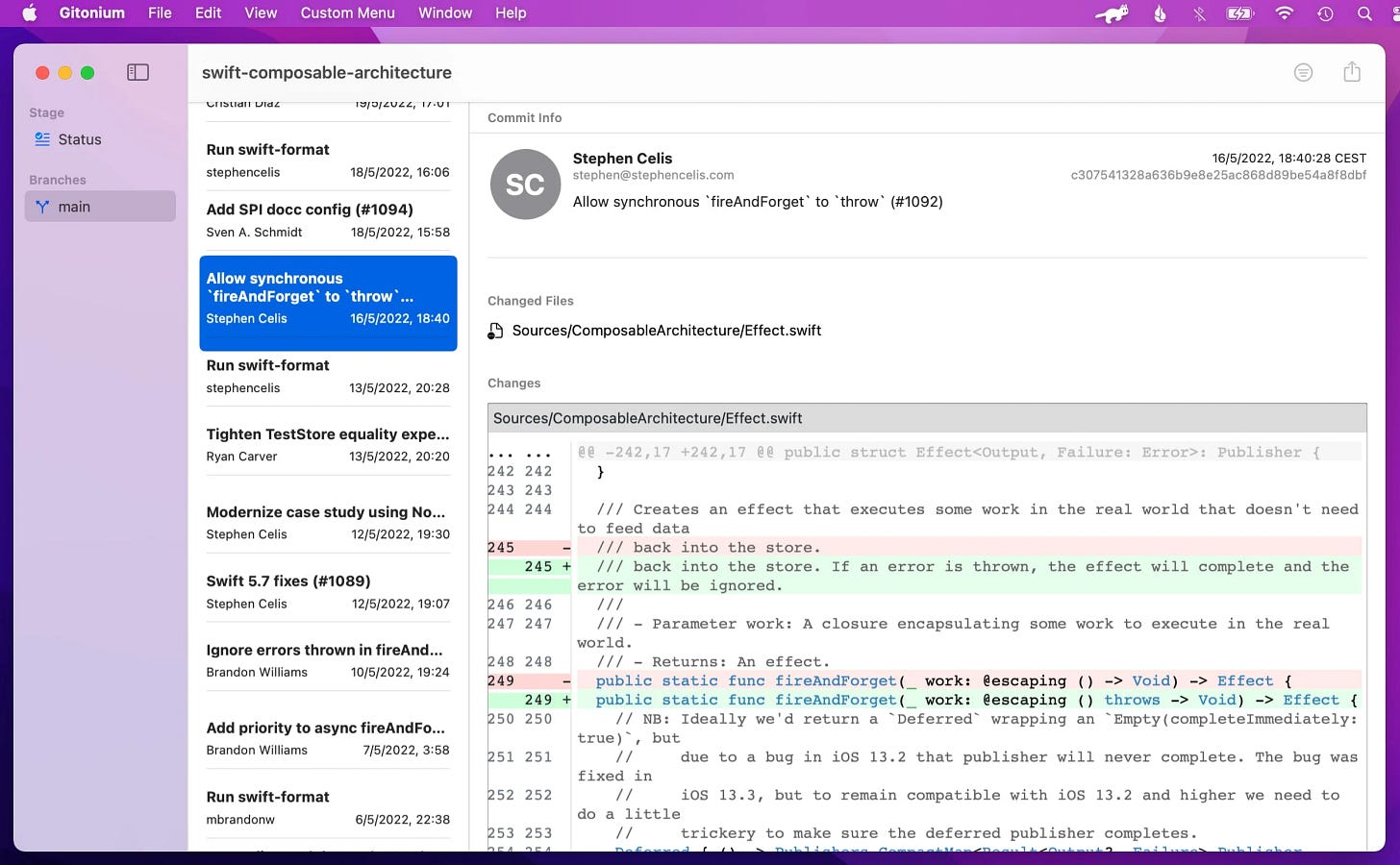Open the Edit menu

coord(208,13)
